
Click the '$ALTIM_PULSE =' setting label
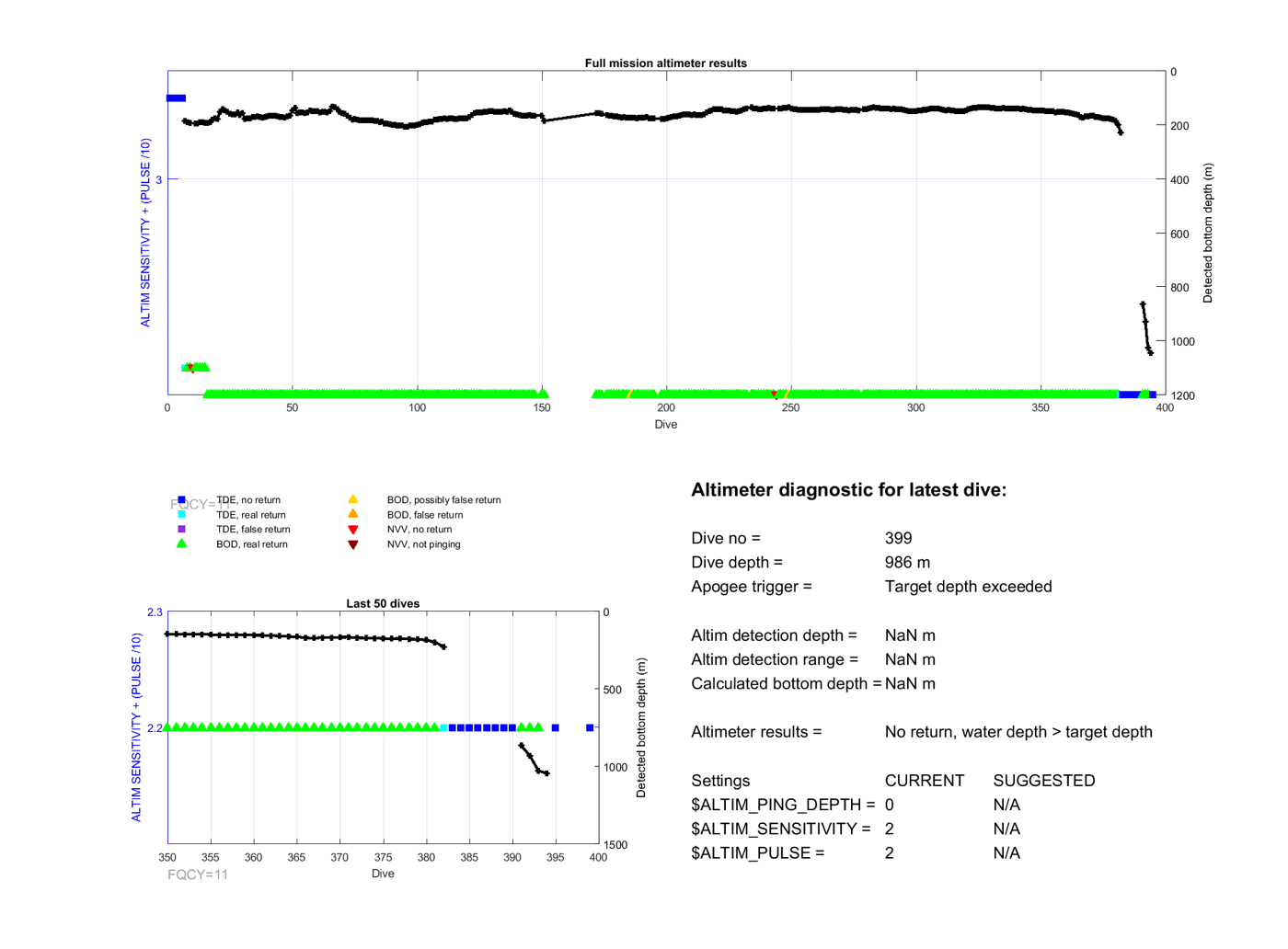coord(758,853)
